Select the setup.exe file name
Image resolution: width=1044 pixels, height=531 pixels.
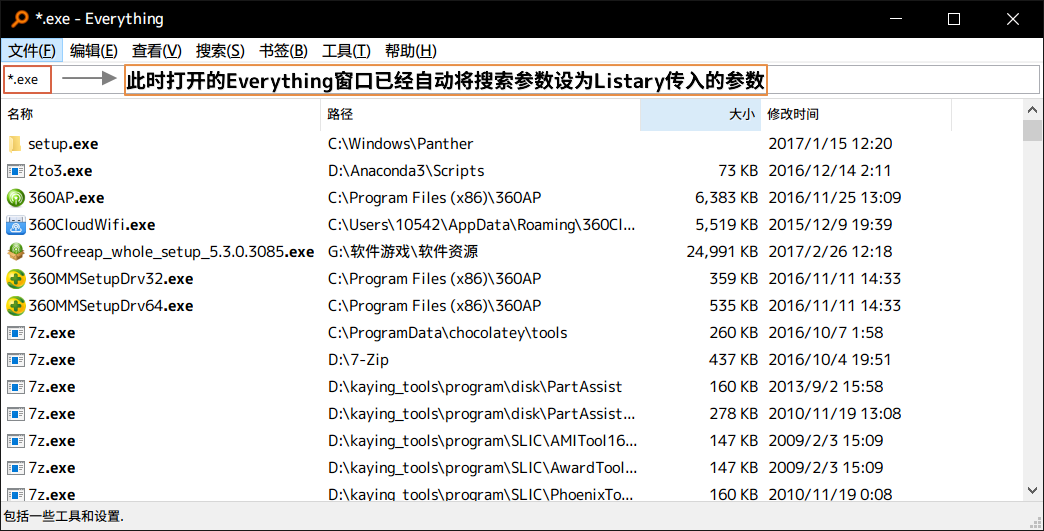(63, 144)
